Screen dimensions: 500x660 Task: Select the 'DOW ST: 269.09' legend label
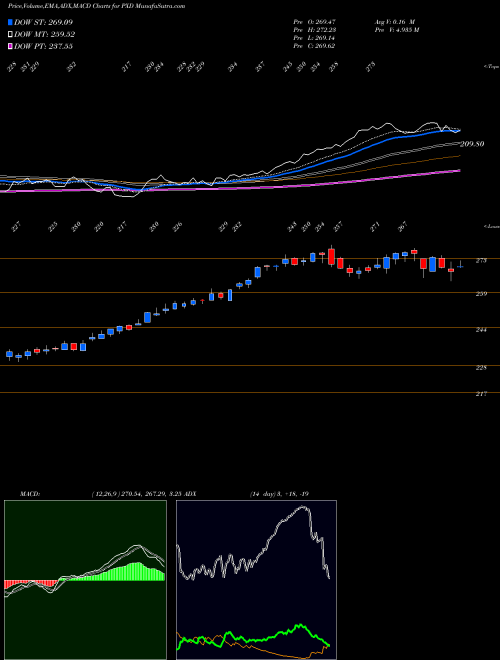tap(43, 22)
